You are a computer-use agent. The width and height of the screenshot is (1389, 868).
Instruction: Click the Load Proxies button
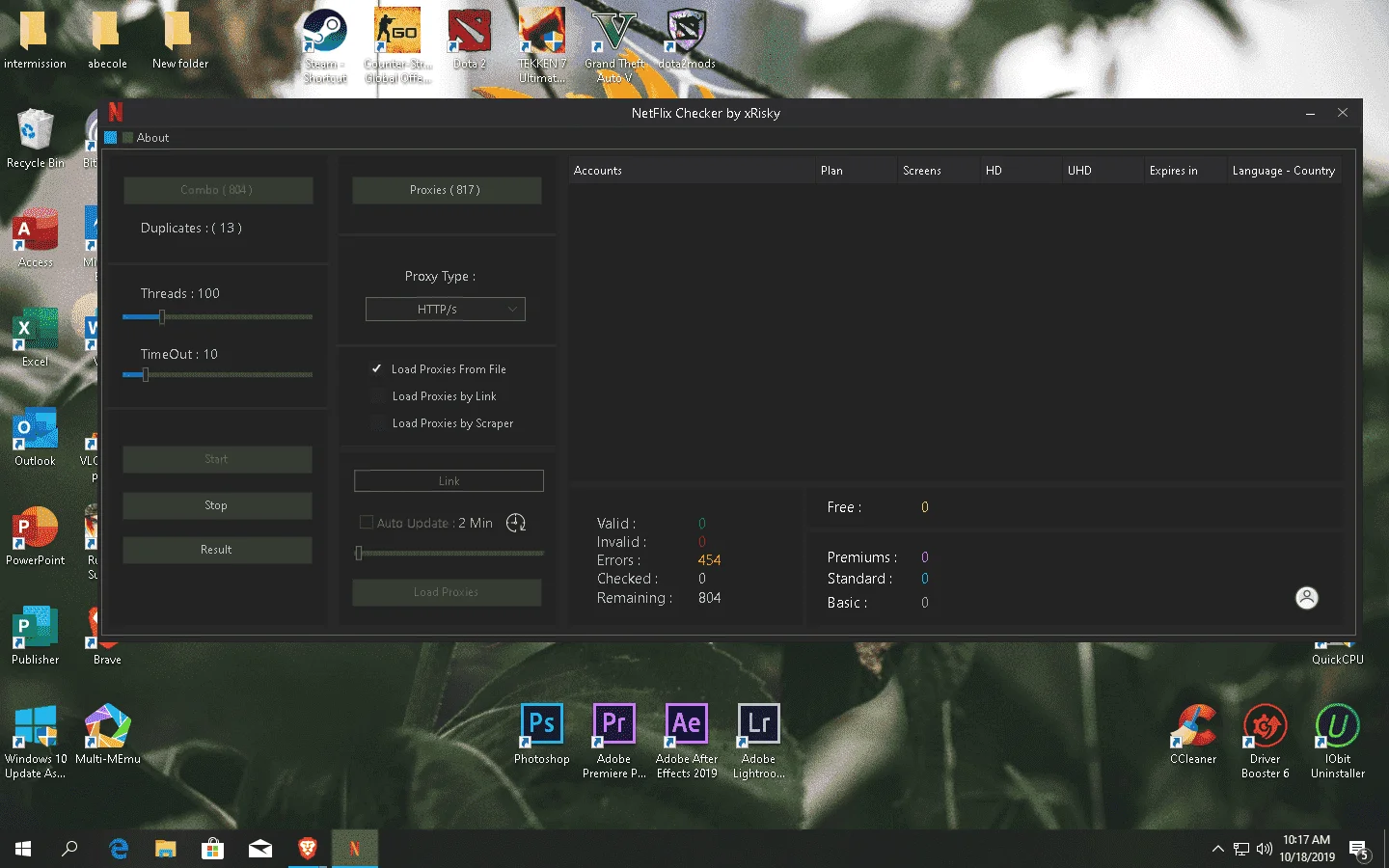tap(447, 592)
